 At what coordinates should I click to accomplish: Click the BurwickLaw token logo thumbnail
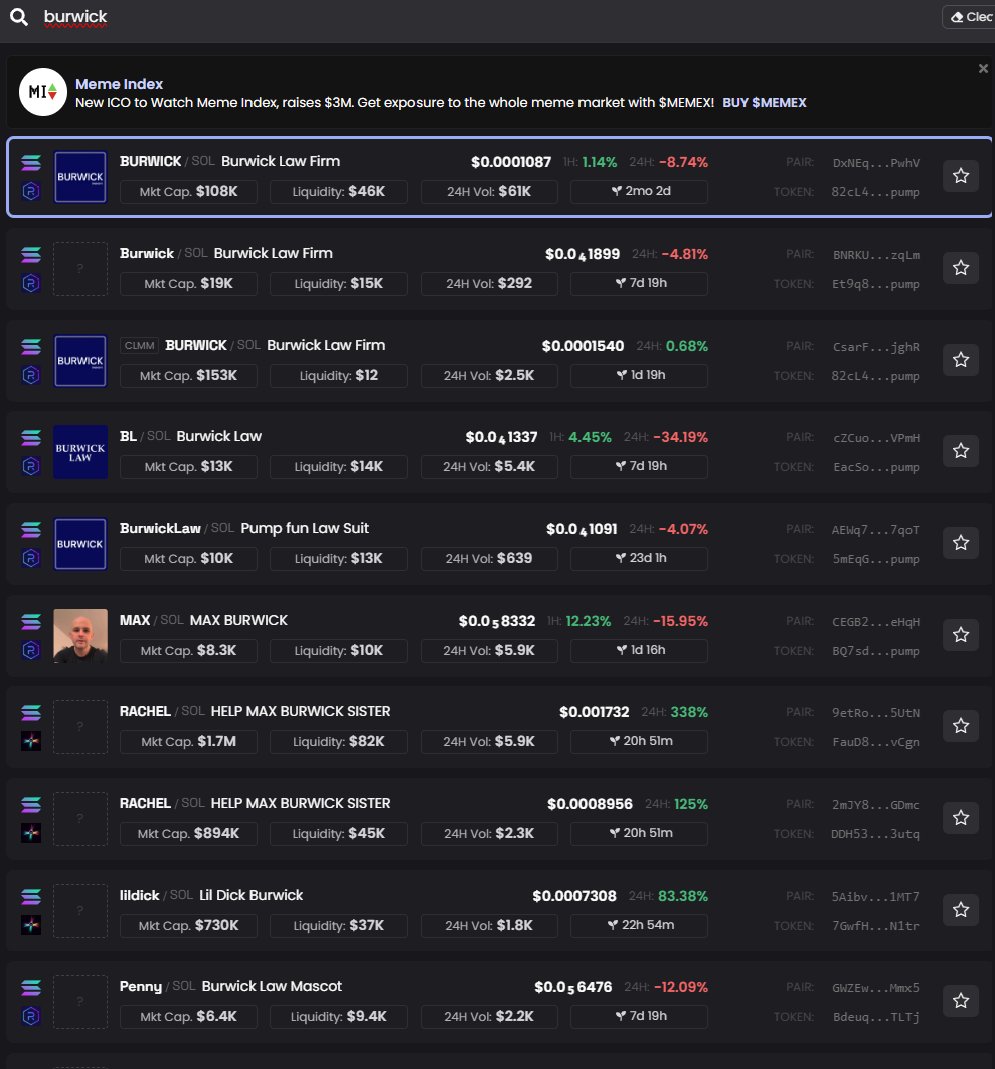pyautogui.click(x=80, y=544)
